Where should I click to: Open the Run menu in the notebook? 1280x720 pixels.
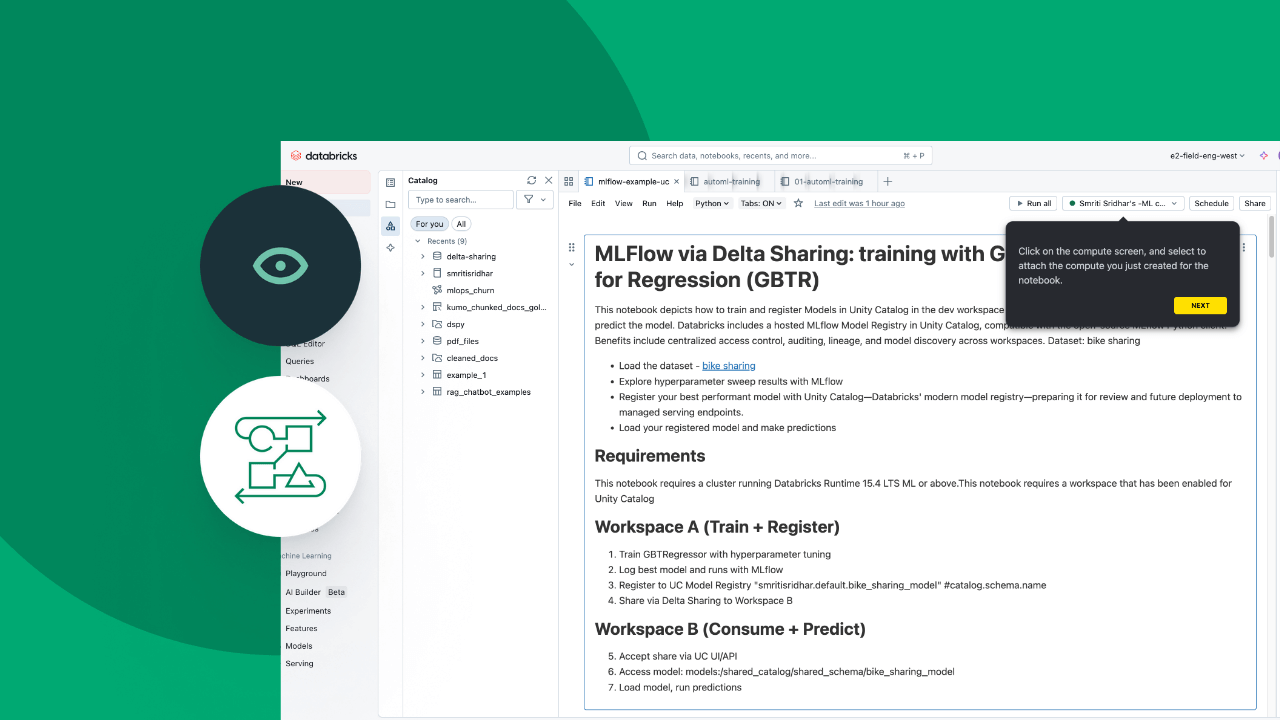pyautogui.click(x=649, y=203)
